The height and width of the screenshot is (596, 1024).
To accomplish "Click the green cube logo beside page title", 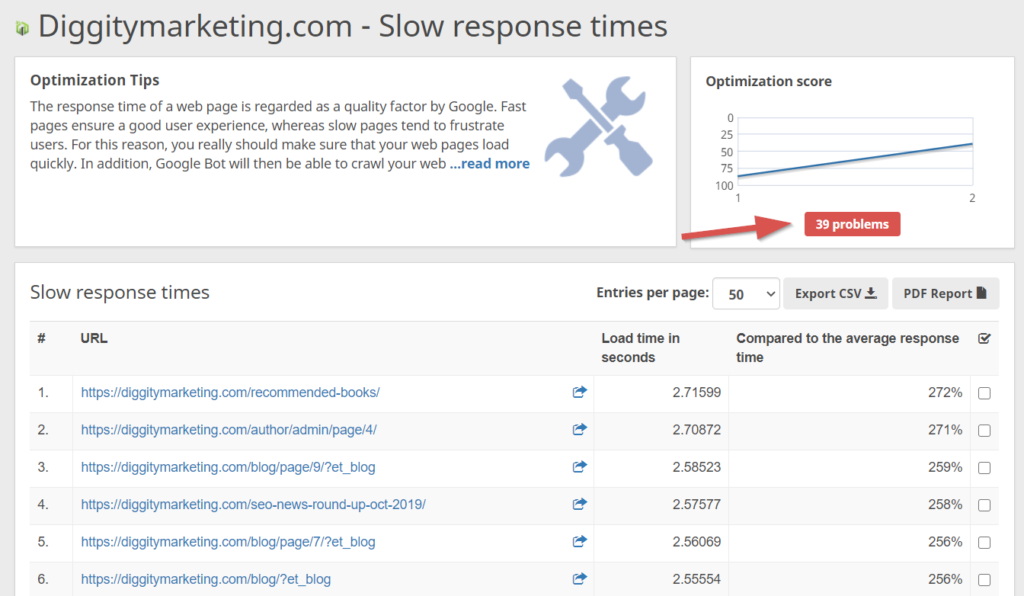I will click(22, 28).
